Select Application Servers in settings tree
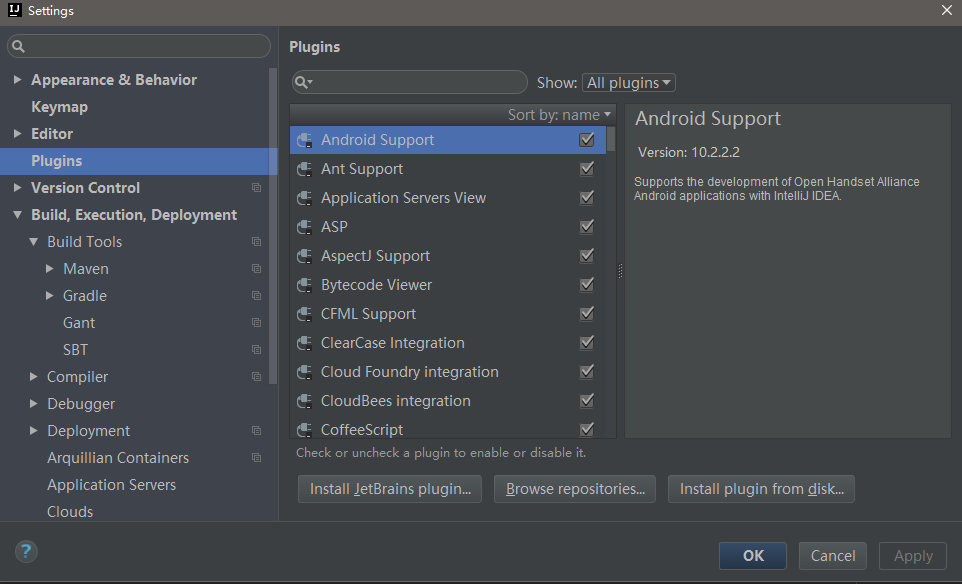Viewport: 962px width, 584px height. pos(111,485)
